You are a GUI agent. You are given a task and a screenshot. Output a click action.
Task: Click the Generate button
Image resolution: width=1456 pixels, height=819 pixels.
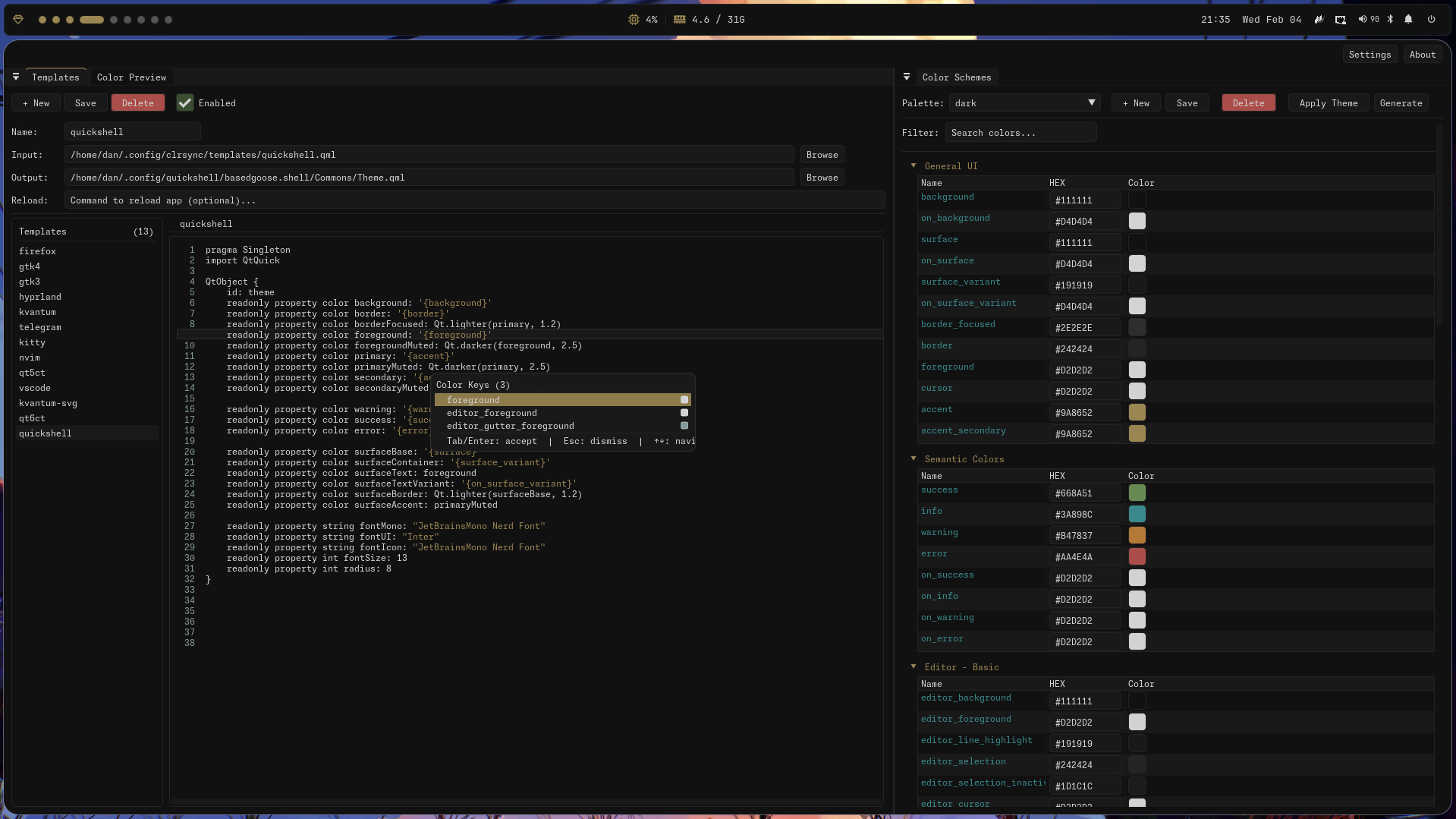tap(1401, 103)
